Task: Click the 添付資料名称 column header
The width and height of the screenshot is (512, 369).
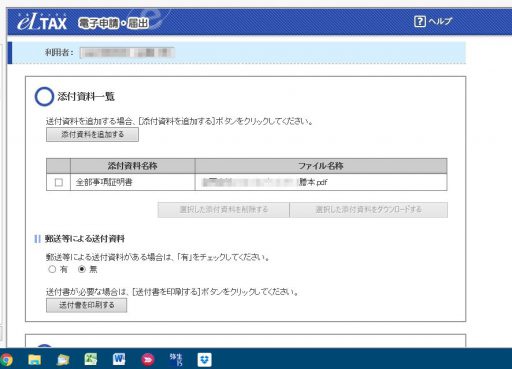Action: [133, 166]
